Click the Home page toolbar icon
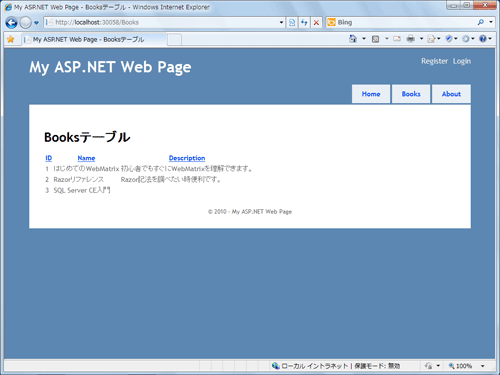This screenshot has height=375, width=500. 353,39
